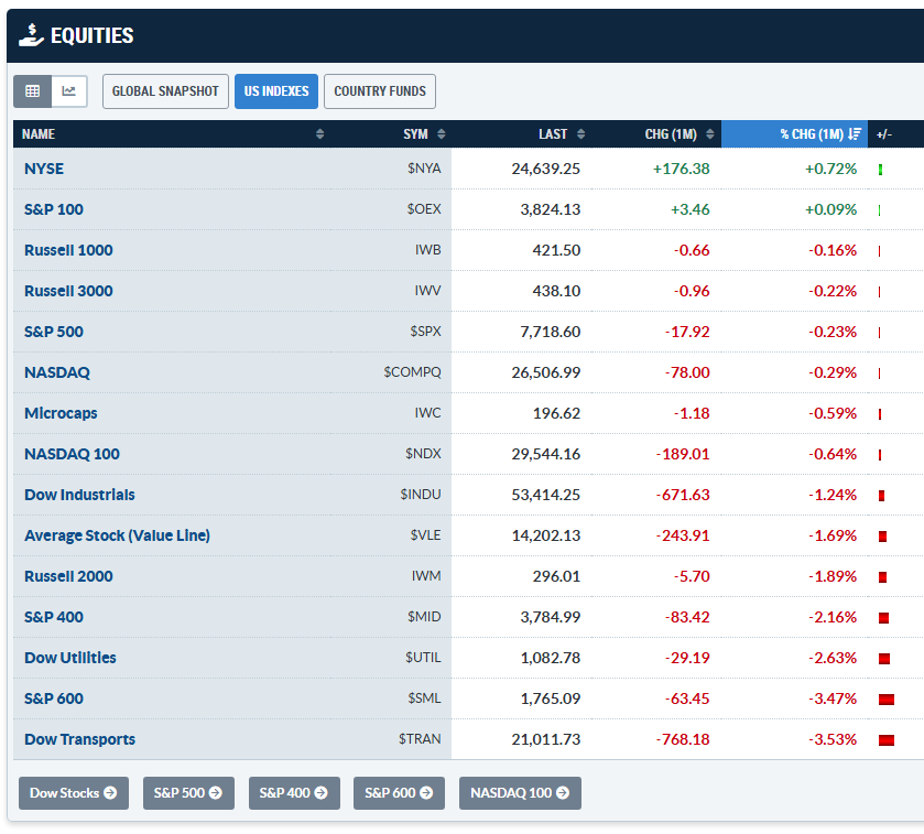Click the S&P 500 bottom button

pyautogui.click(x=189, y=793)
